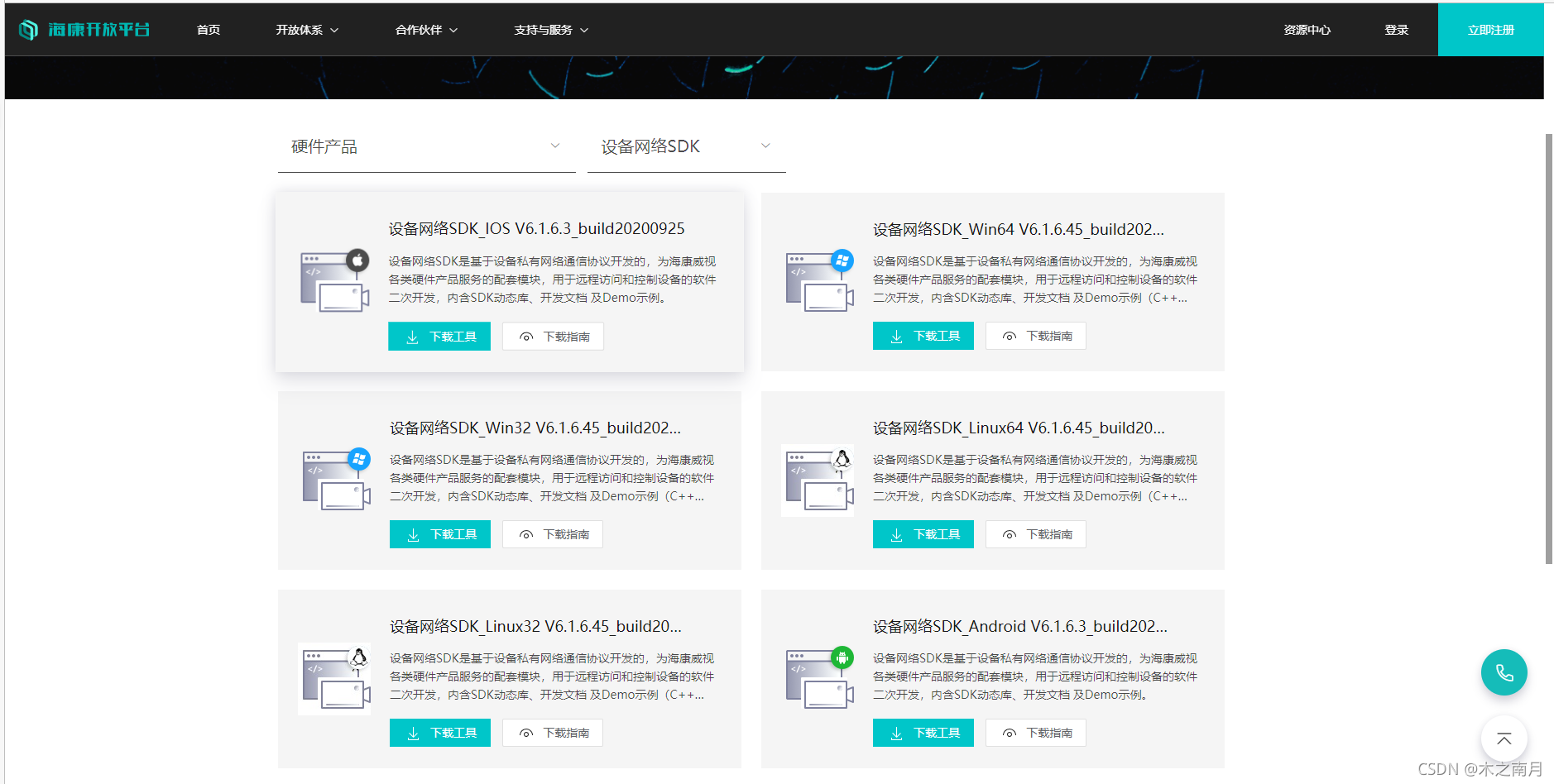
Task: Download tool for 设备网络SDK_Linux64
Action: (923, 534)
